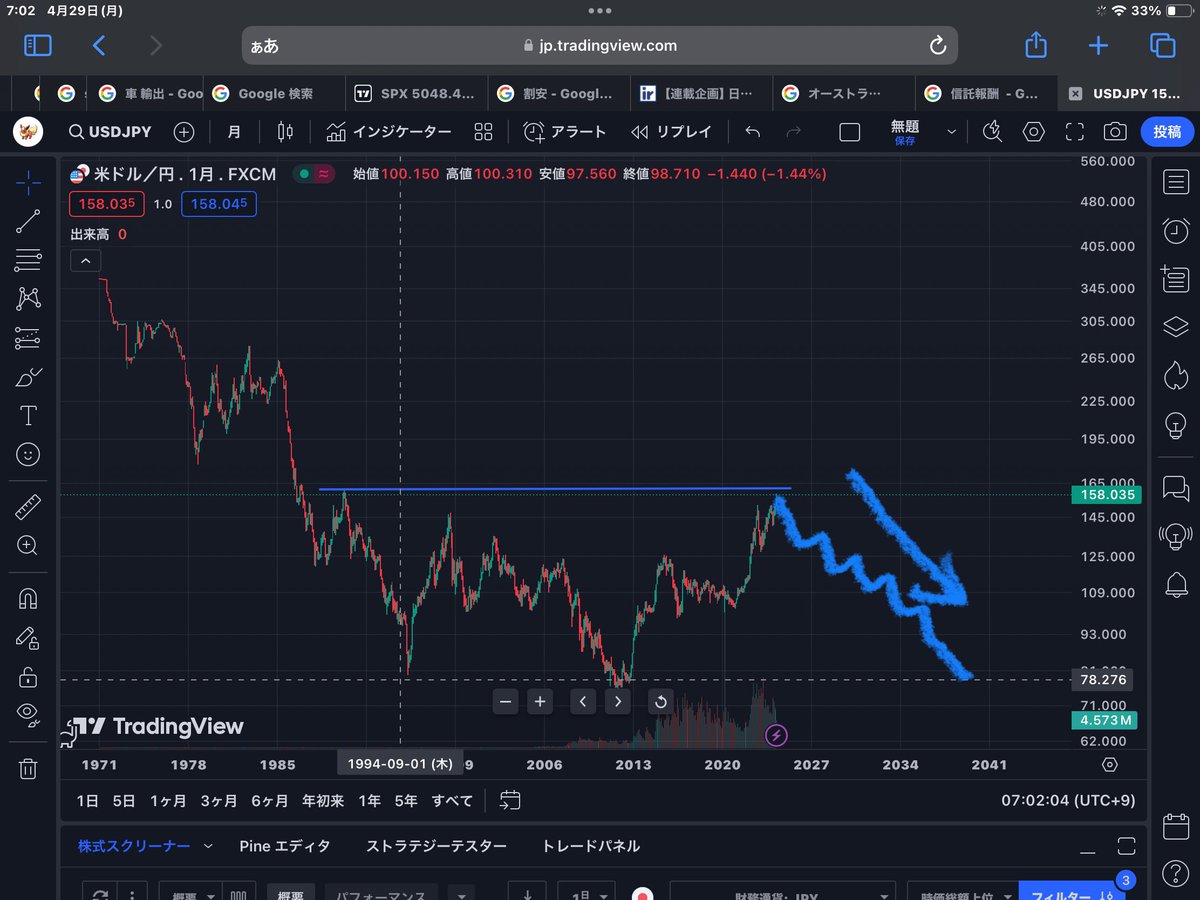1200x900 pixels.
Task: Toggle stay in drawing mode
Action: click(28, 637)
